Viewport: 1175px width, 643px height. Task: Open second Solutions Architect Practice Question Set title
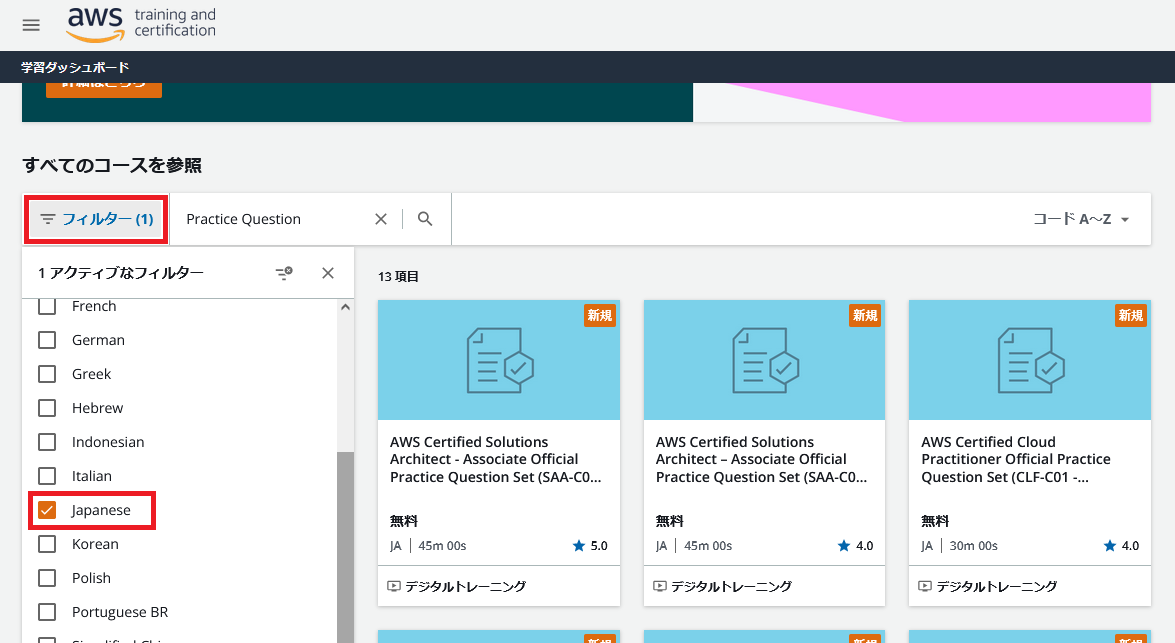(x=761, y=459)
